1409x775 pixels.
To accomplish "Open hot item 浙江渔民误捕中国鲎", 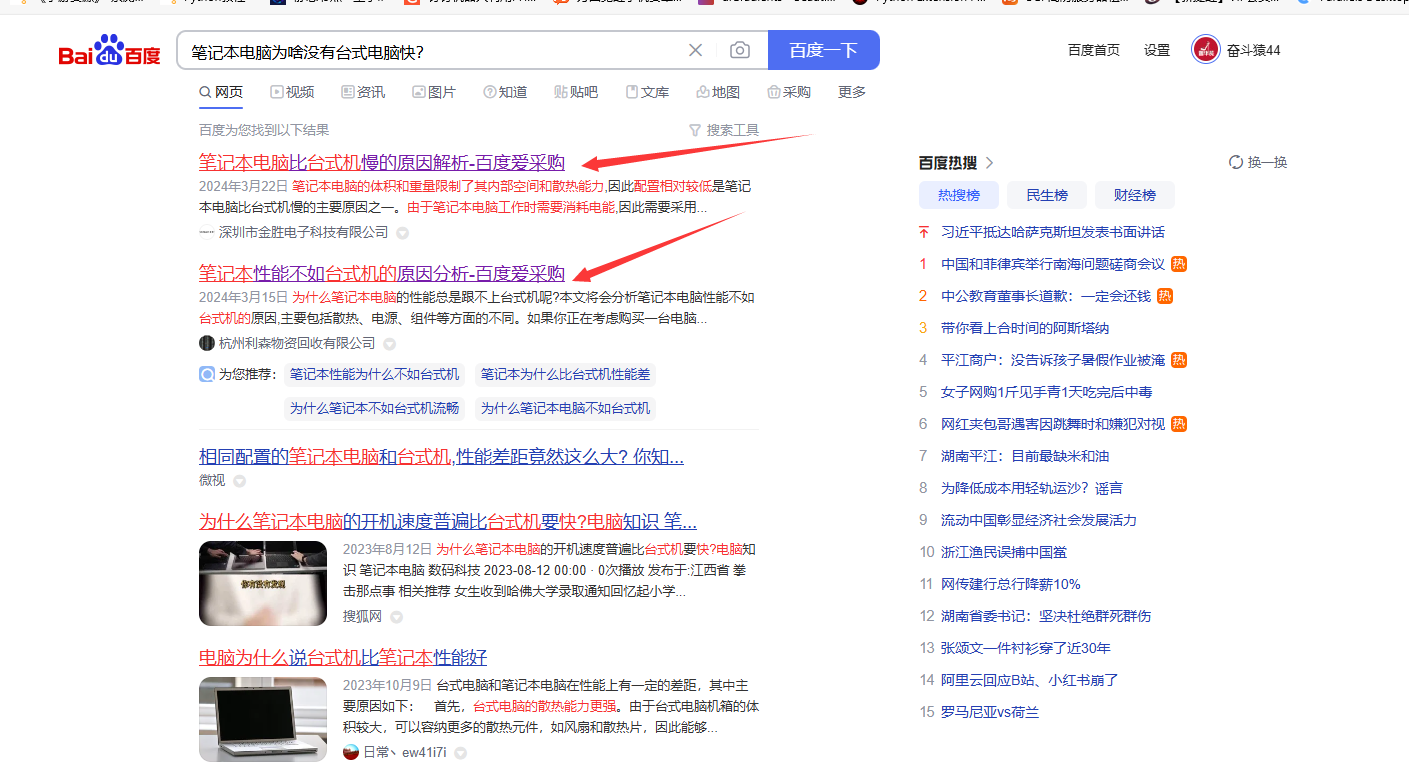I will click(1004, 552).
